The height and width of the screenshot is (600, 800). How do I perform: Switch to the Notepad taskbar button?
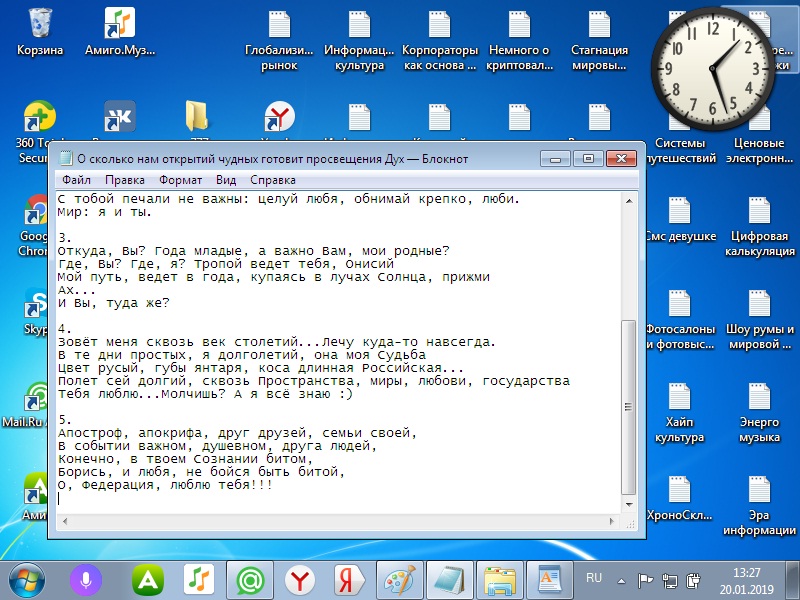point(450,580)
